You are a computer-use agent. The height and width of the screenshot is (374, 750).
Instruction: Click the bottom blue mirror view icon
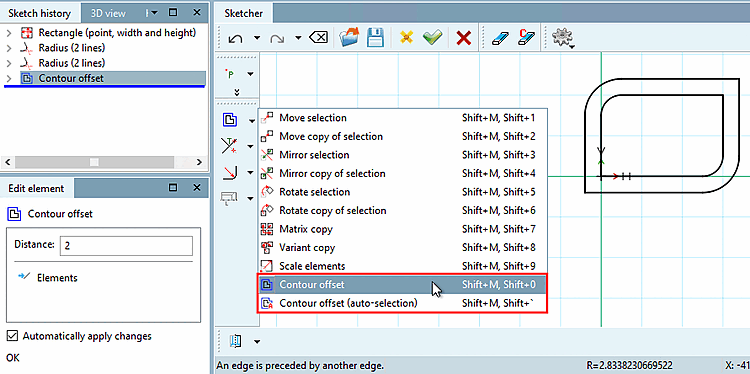(236, 341)
